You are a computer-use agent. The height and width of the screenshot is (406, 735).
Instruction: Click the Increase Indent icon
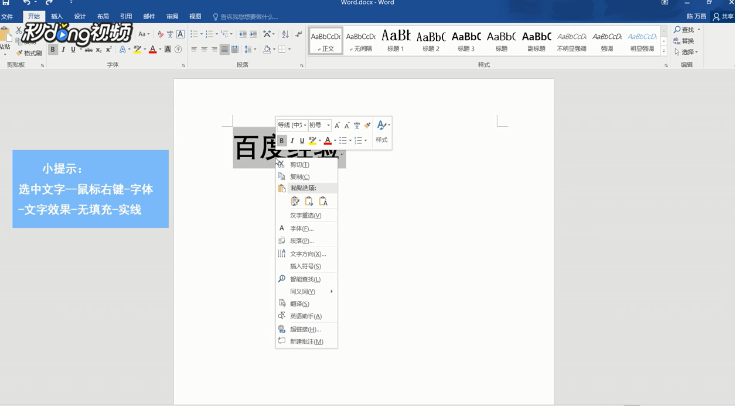pyautogui.click(x=253, y=34)
